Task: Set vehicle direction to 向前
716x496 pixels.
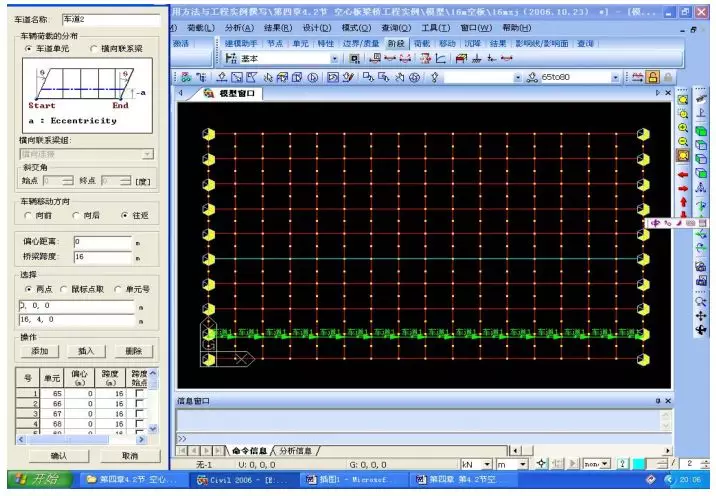Action: pyautogui.click(x=29, y=215)
